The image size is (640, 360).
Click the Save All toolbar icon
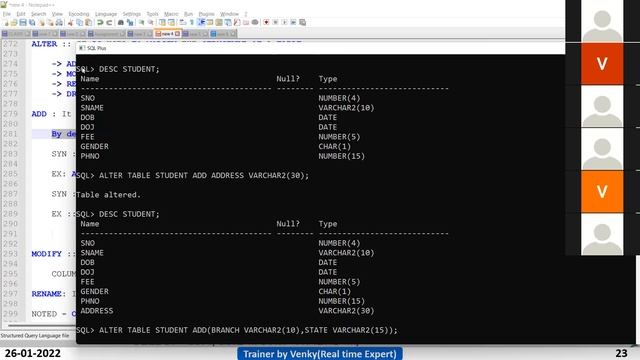coord(32,22)
